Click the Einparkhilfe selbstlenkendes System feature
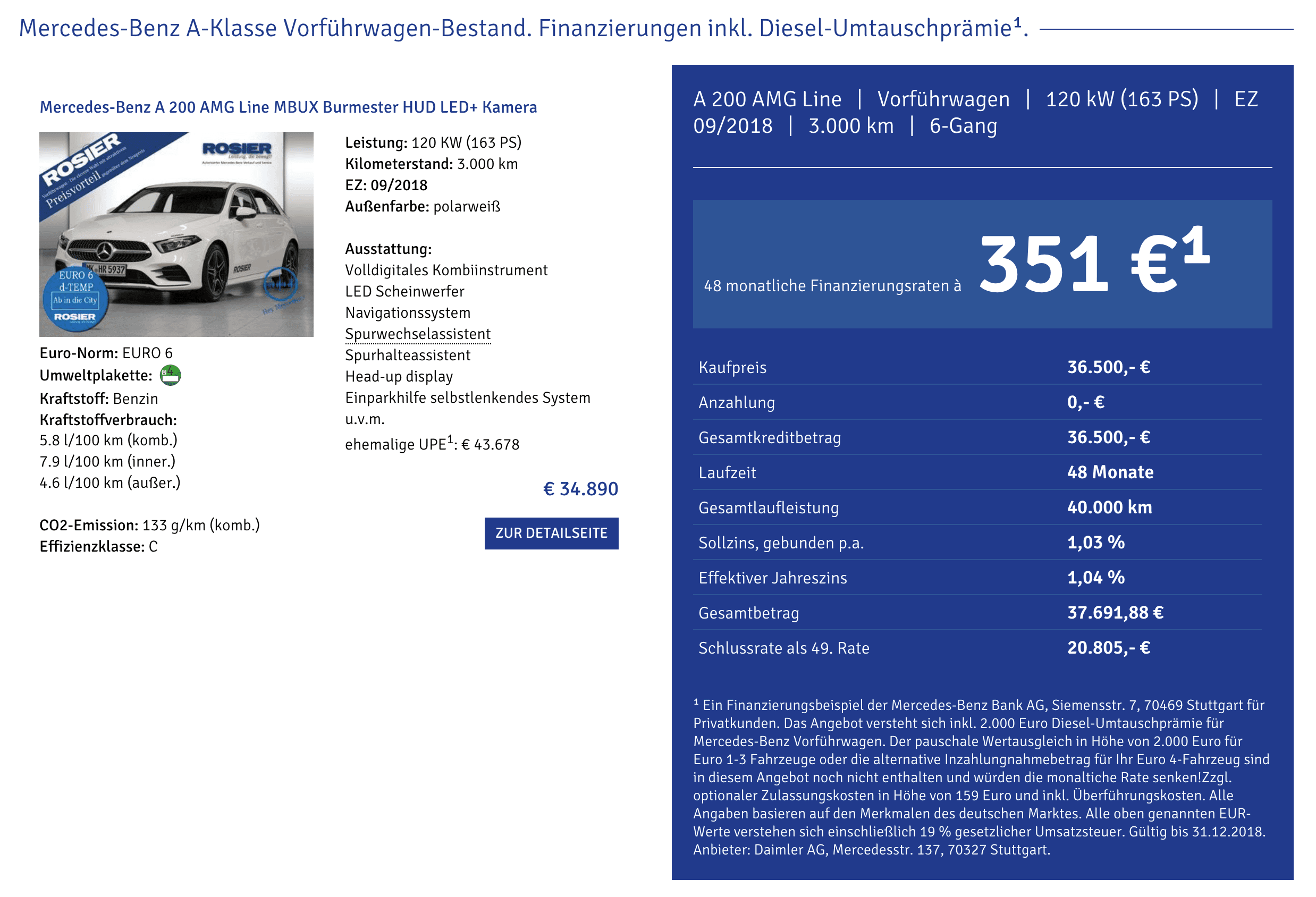 point(468,397)
